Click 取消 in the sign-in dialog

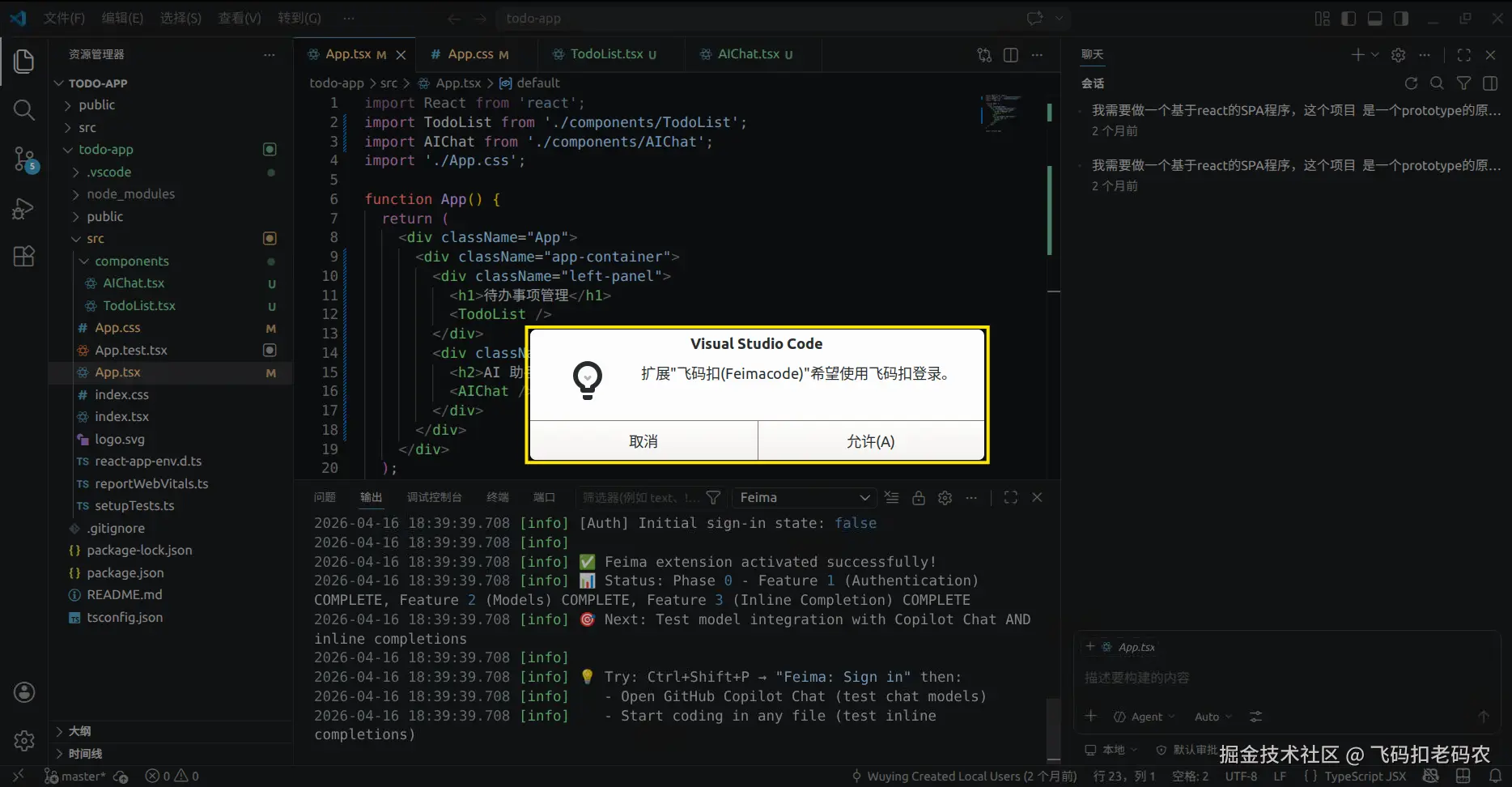point(643,441)
